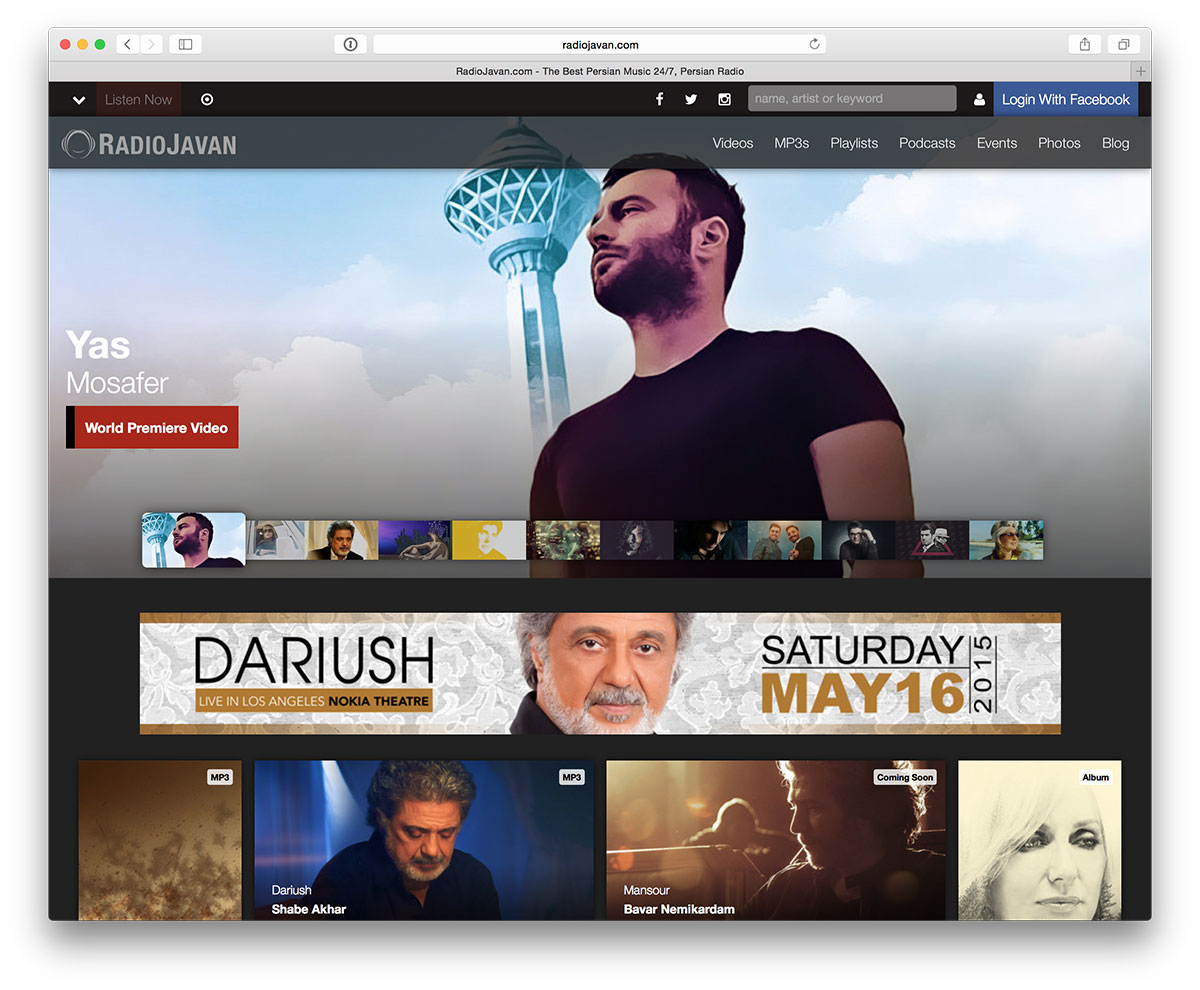Viewport: 1200px width, 990px height.
Task: Click the Dariush Nokia Theatre concert banner
Action: point(600,673)
